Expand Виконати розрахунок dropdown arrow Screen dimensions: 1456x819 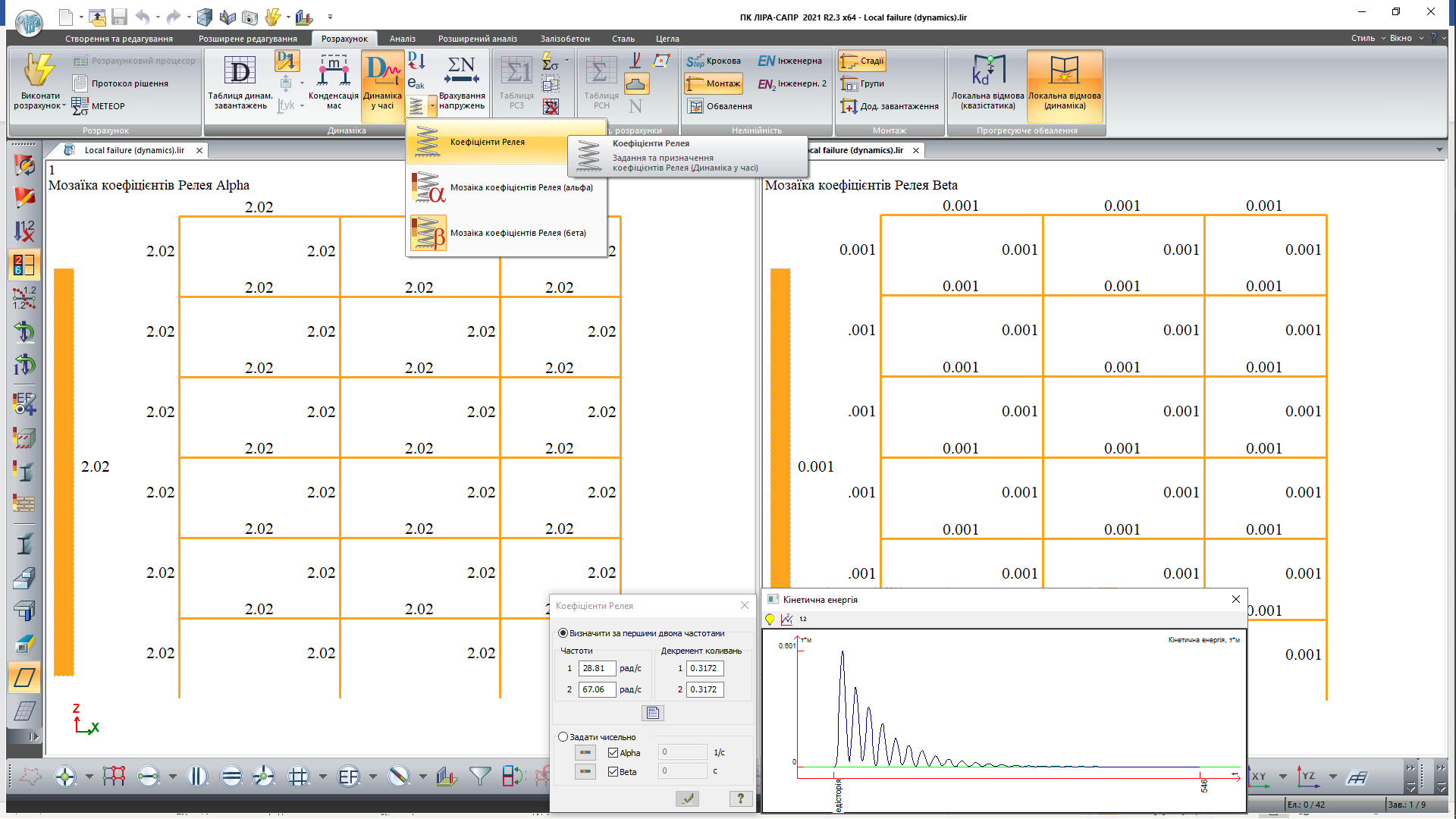(63, 106)
